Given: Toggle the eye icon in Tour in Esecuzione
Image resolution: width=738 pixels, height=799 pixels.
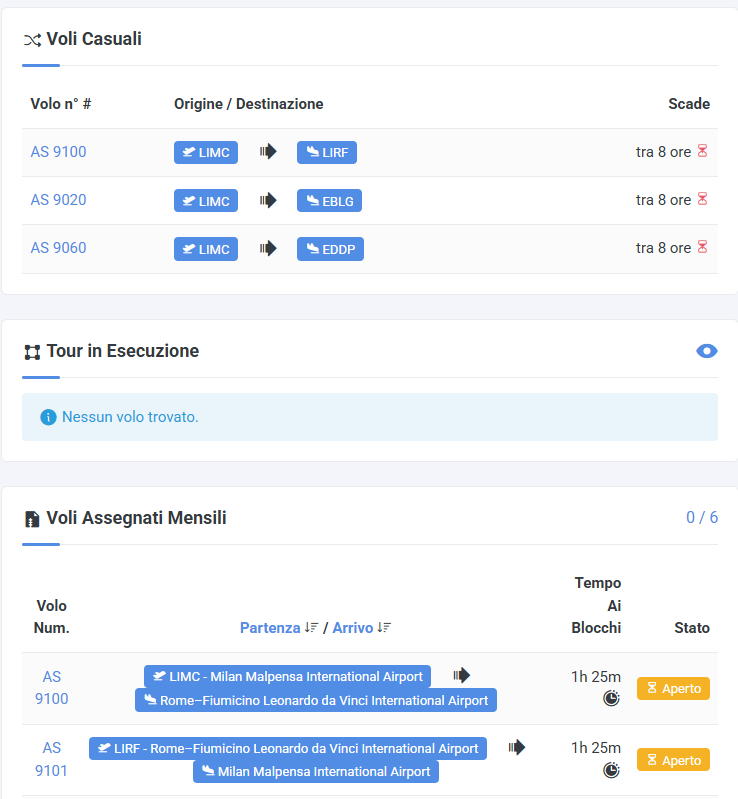Looking at the screenshot, I should click(x=707, y=351).
